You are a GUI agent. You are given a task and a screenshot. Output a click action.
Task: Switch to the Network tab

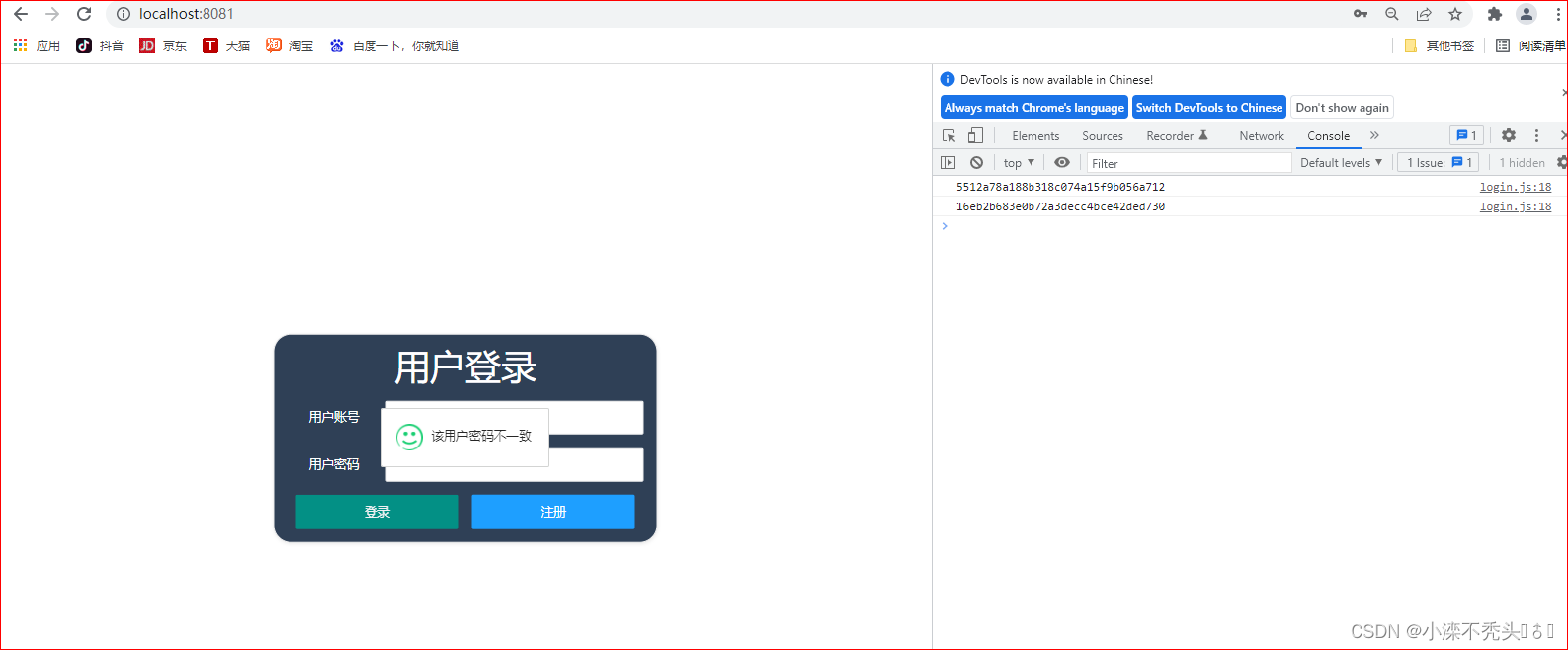click(1262, 136)
